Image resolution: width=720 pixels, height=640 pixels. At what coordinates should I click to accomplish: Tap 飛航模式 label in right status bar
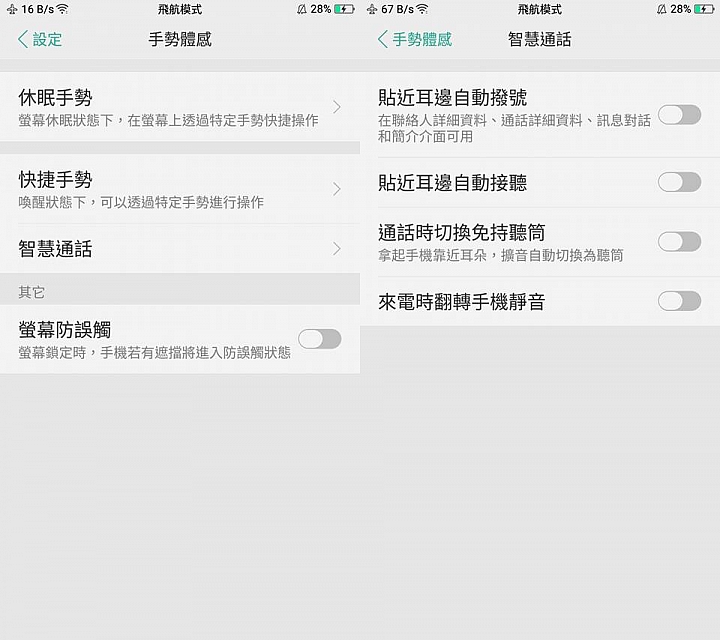tap(540, 9)
